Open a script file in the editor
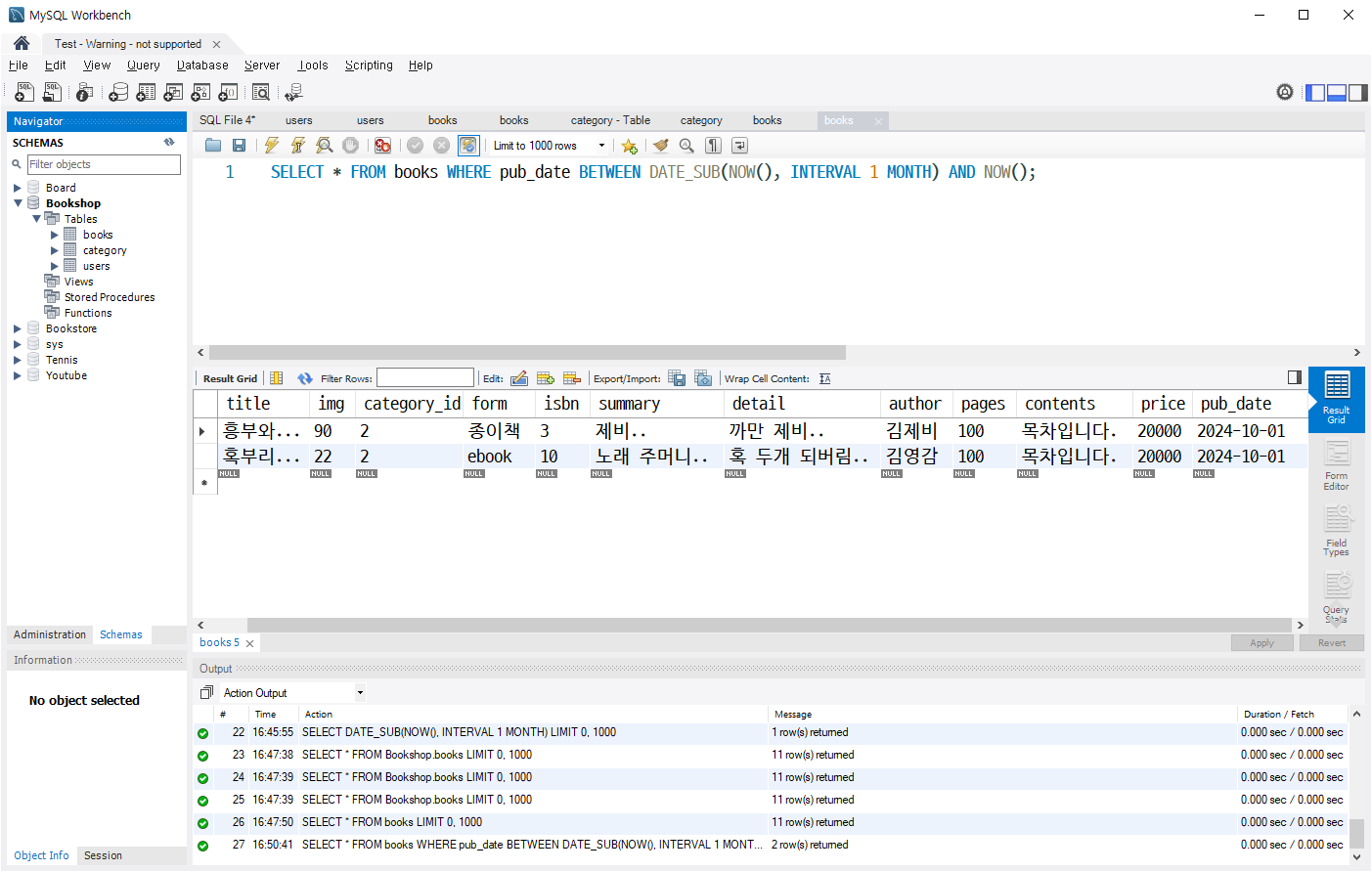This screenshot has height=872, width=1372. (213, 146)
